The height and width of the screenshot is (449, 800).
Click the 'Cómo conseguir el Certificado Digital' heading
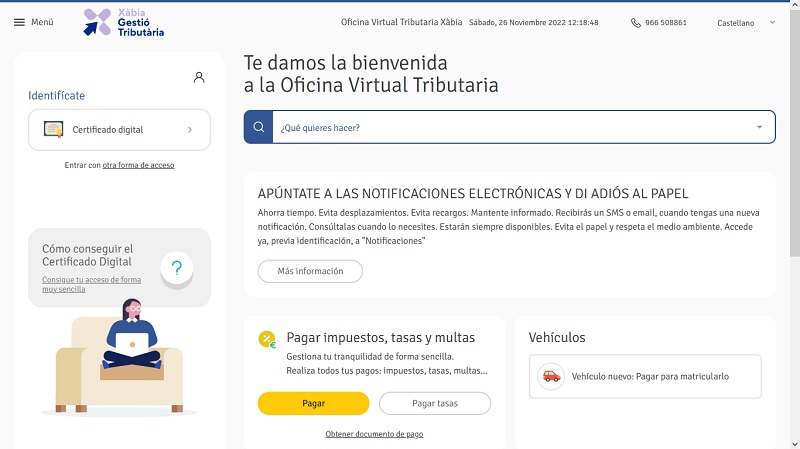pyautogui.click(x=88, y=255)
